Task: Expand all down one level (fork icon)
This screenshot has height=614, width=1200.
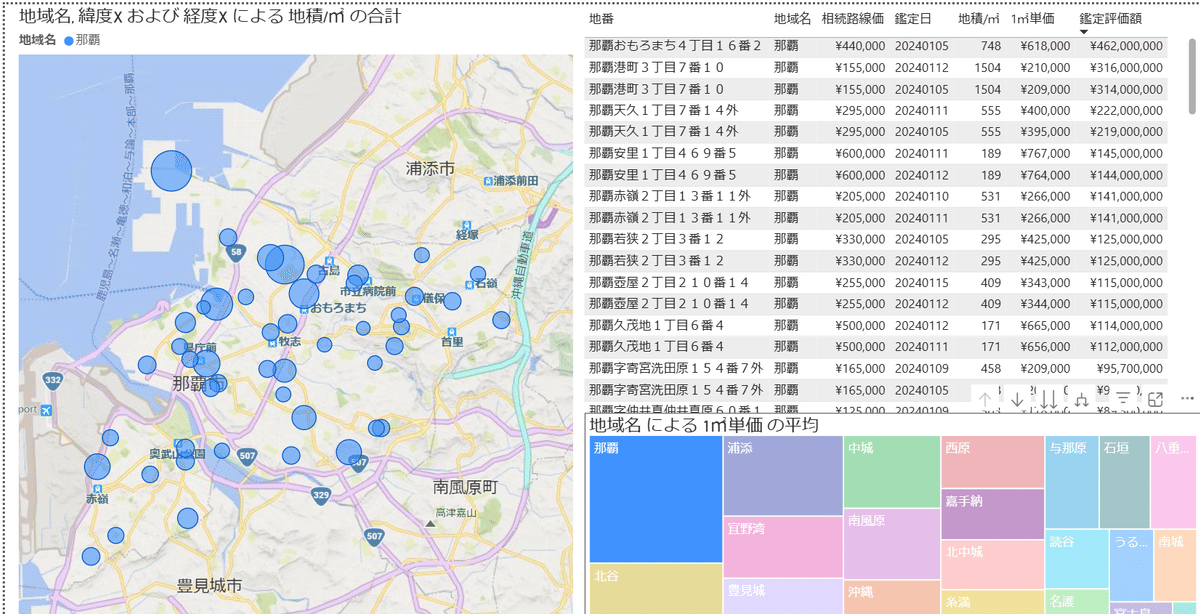Action: (x=1081, y=399)
